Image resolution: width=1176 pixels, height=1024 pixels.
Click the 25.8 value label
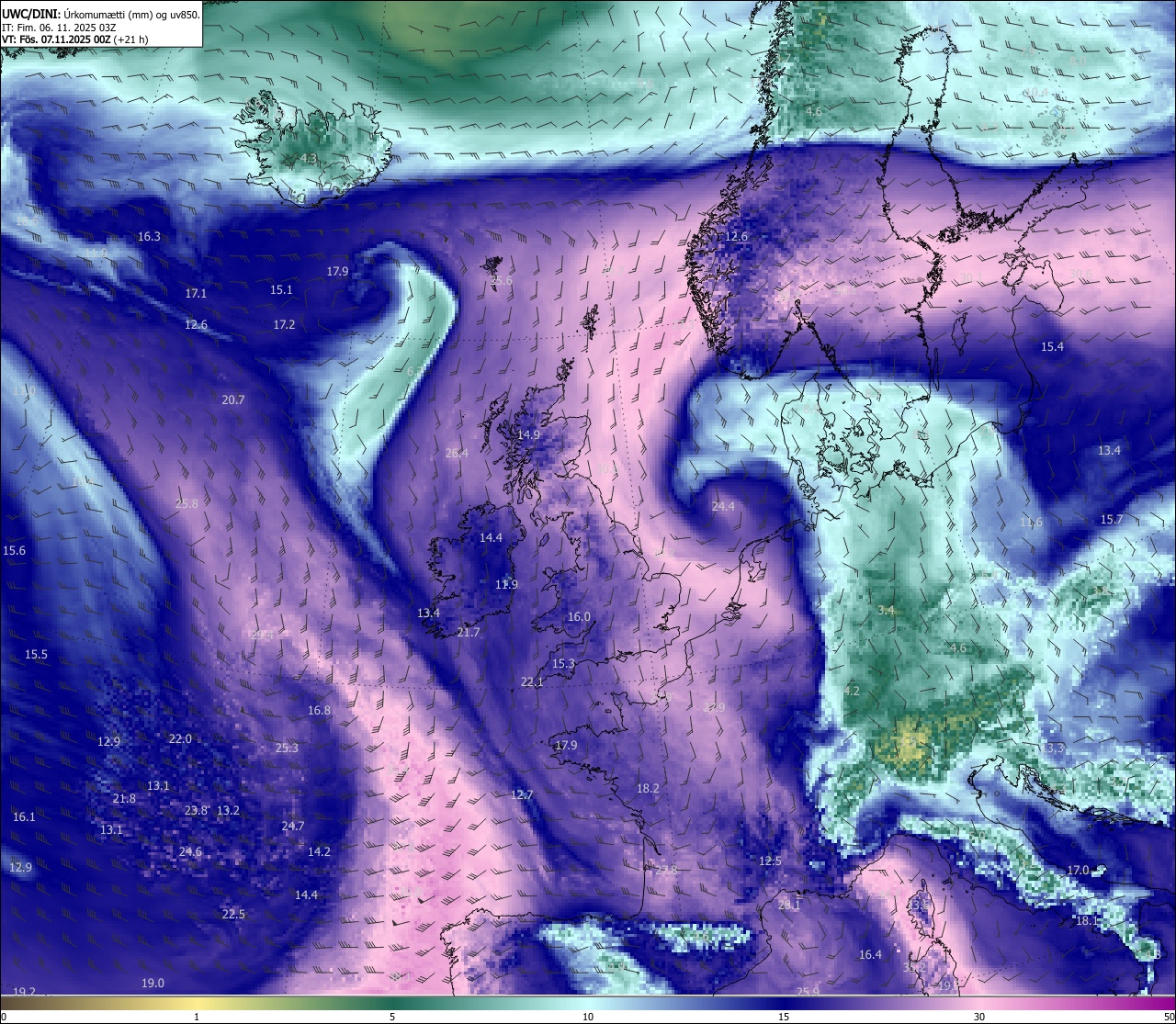pyautogui.click(x=187, y=503)
